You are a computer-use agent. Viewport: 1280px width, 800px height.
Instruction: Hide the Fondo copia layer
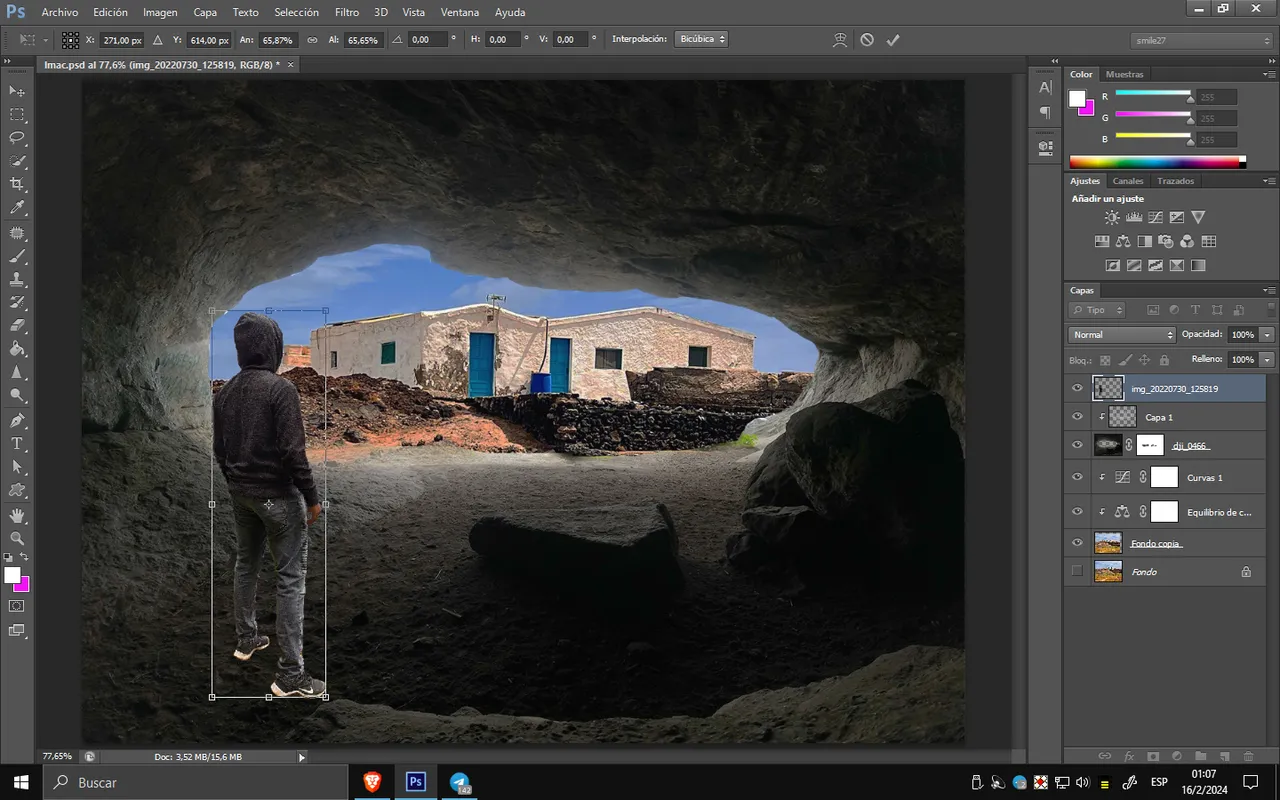[x=1077, y=543]
